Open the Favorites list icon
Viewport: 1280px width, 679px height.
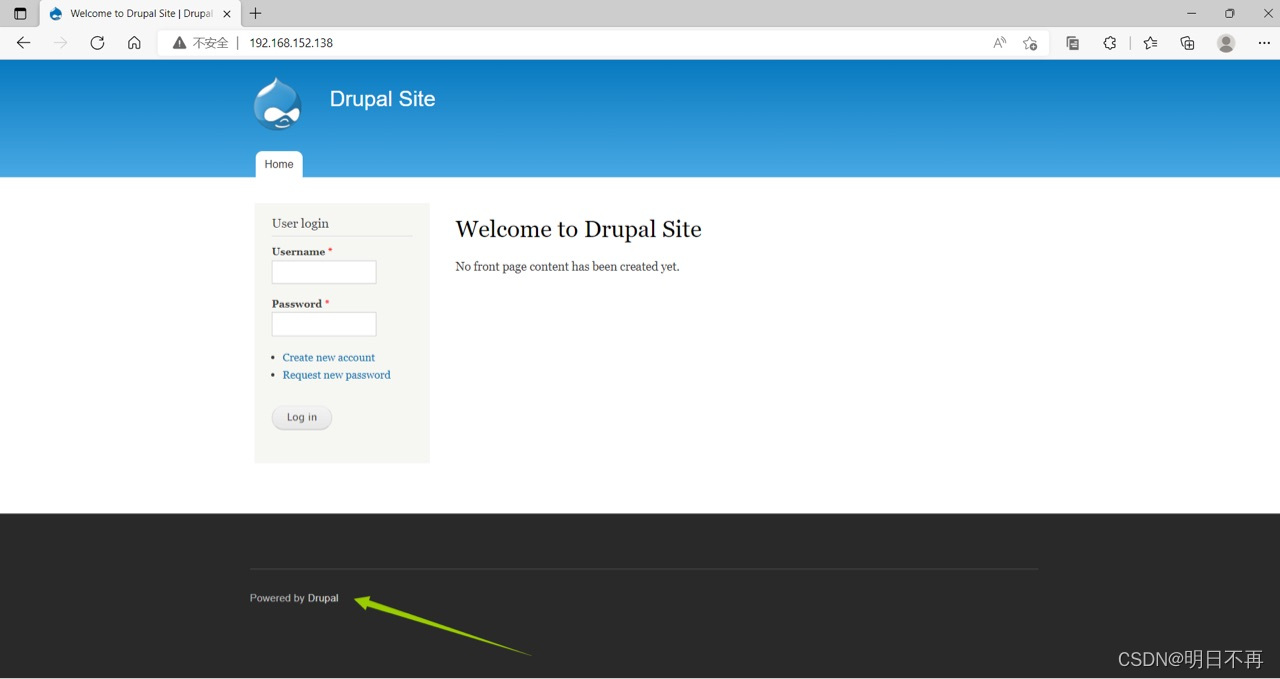1151,43
